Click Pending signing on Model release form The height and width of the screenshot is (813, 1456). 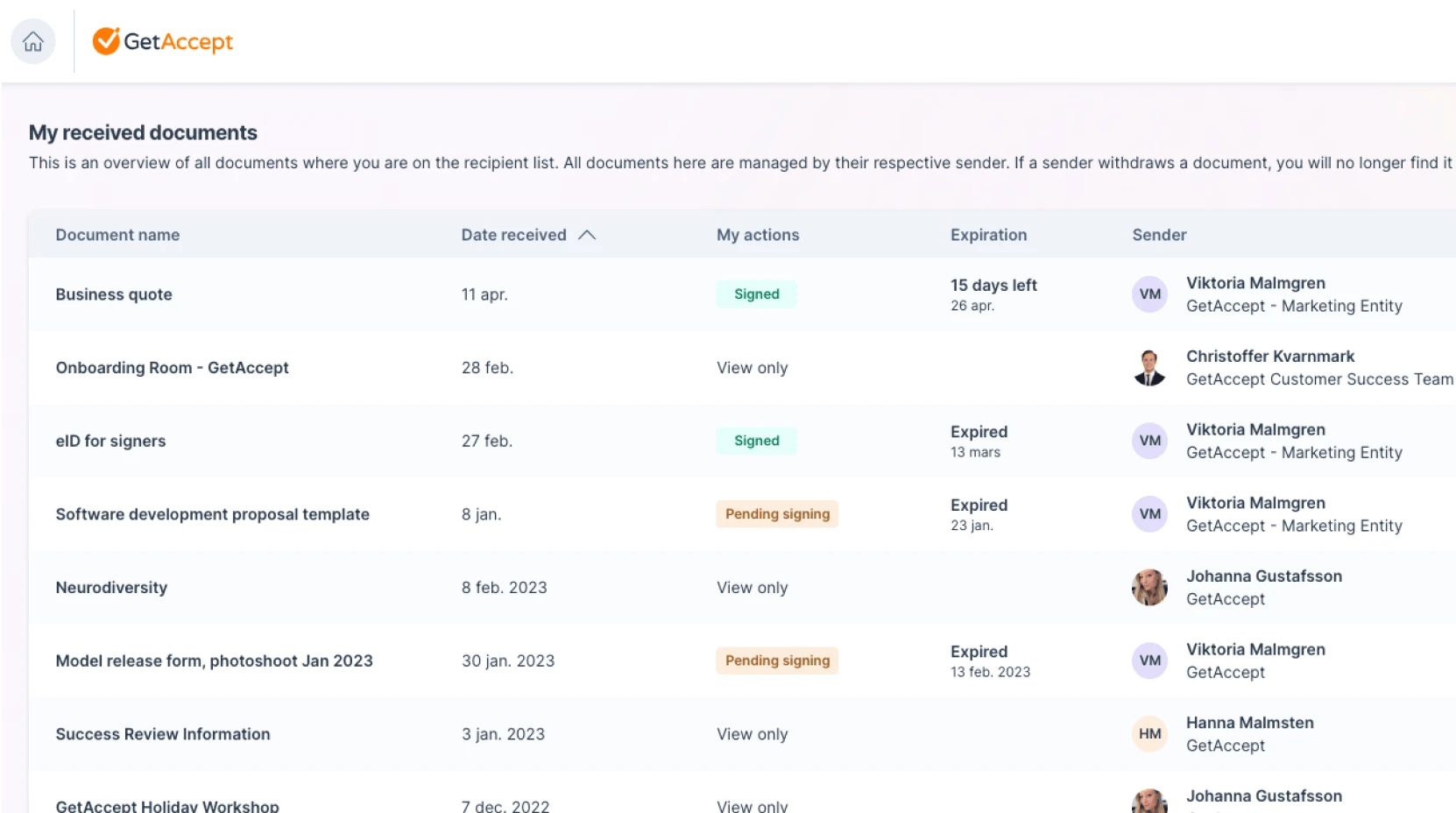coord(776,661)
